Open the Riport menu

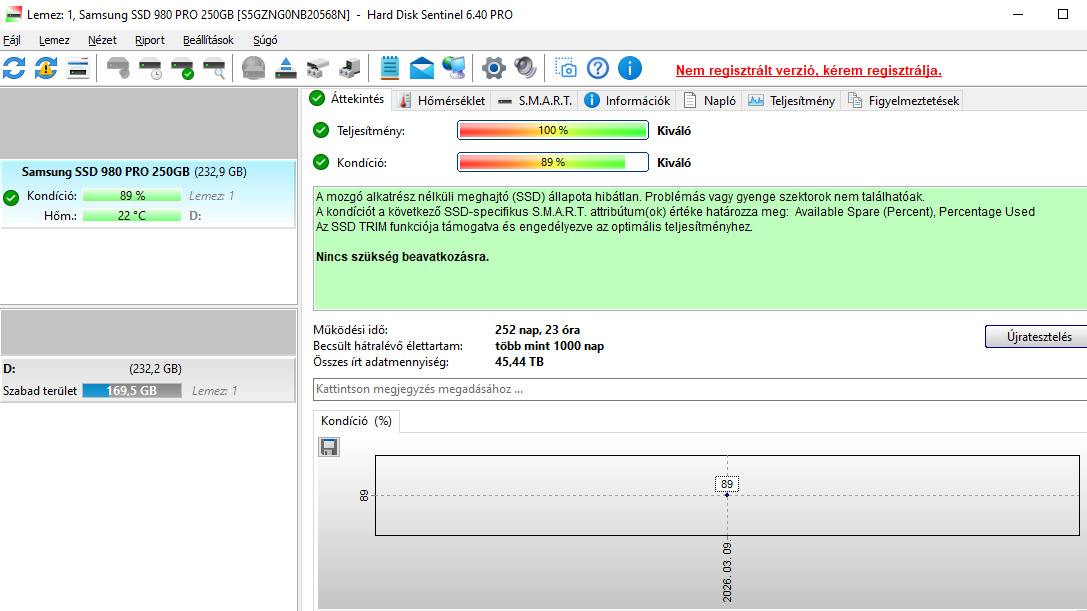(x=150, y=40)
